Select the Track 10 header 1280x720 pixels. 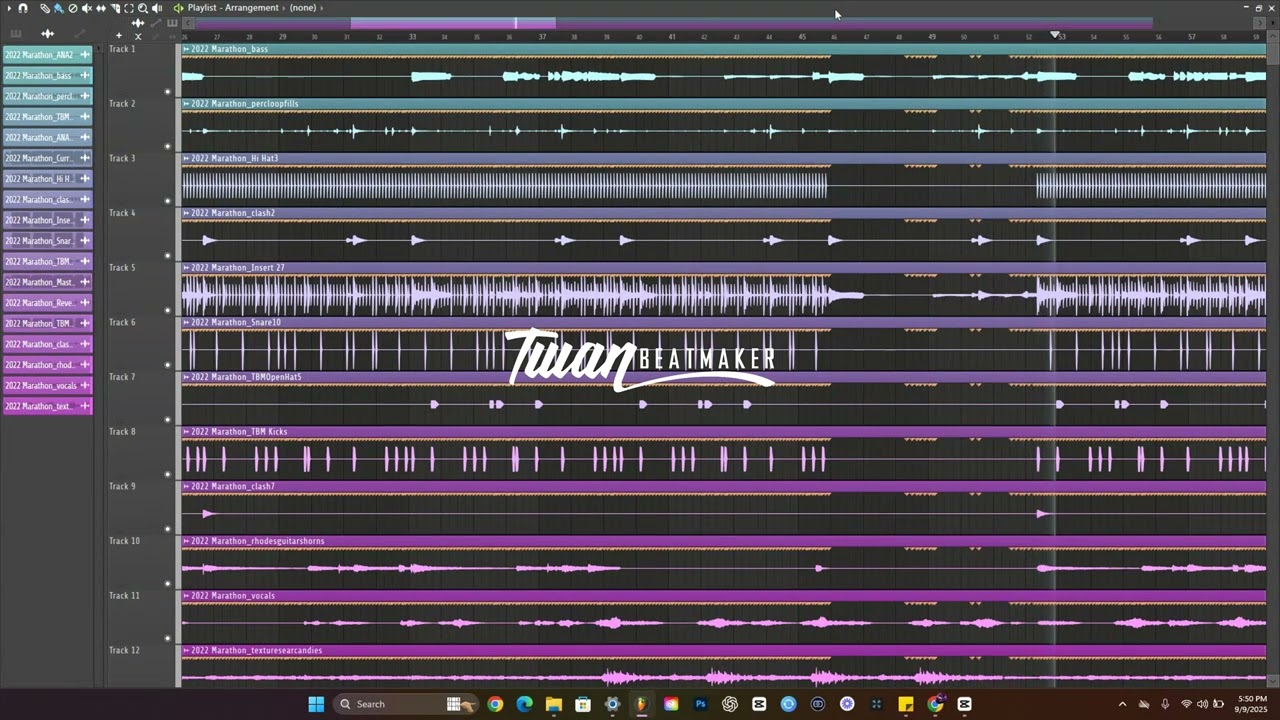tap(138, 563)
